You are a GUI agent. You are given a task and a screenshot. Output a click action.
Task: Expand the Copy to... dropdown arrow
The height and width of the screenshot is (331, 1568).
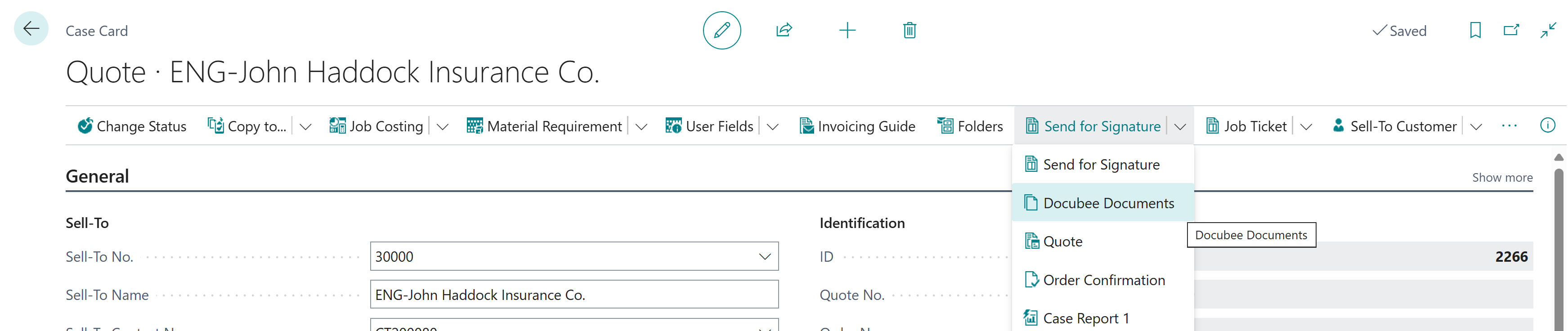305,126
